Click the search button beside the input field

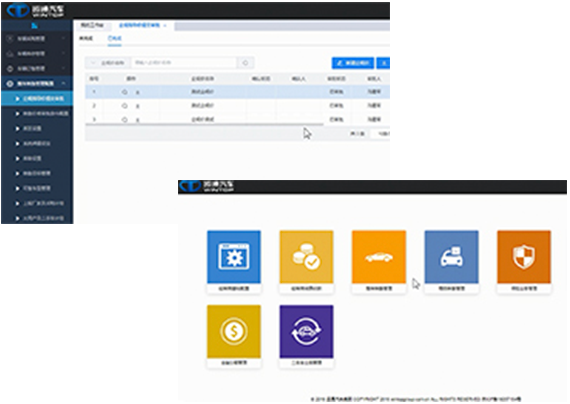(245, 63)
